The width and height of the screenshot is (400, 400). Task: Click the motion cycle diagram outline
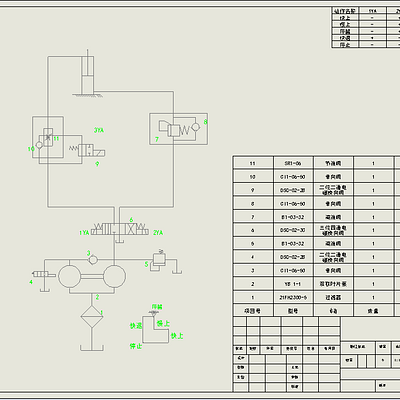pos(156,329)
